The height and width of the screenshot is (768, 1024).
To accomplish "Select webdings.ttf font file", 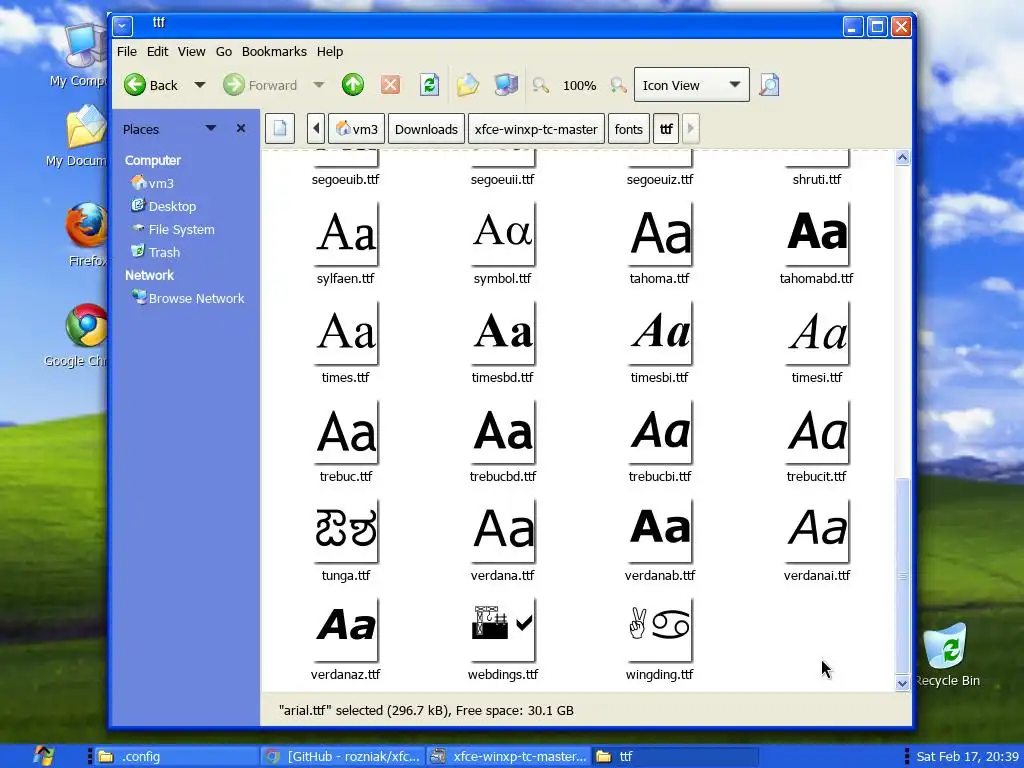I will point(502,641).
